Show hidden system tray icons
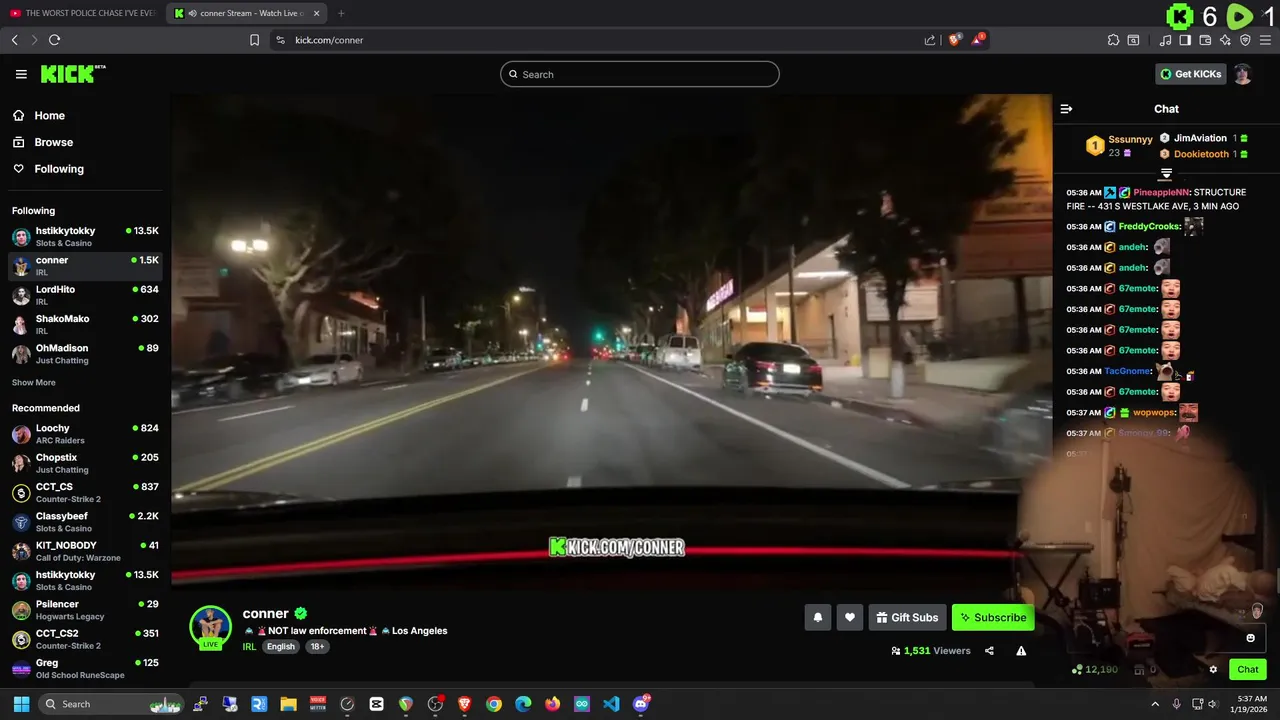The height and width of the screenshot is (720, 1280). tap(1155, 704)
